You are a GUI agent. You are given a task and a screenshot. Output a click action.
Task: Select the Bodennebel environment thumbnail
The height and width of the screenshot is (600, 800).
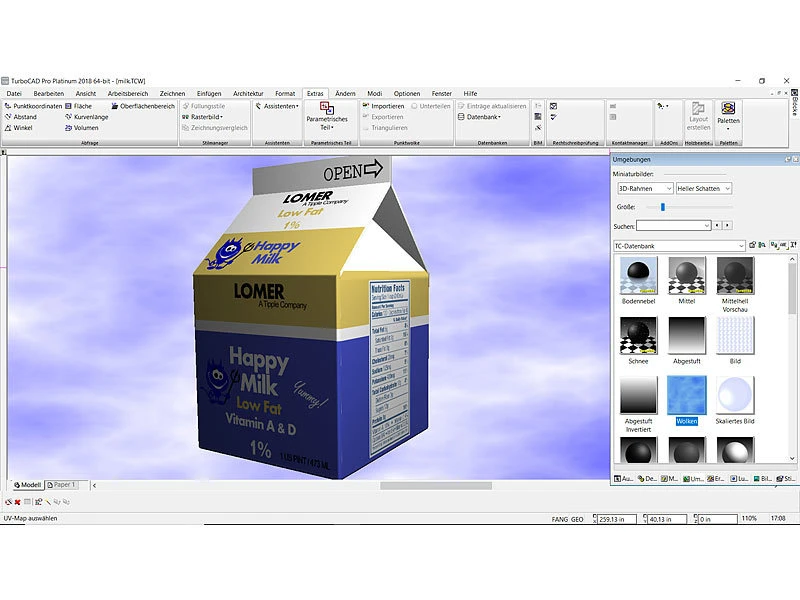point(638,276)
